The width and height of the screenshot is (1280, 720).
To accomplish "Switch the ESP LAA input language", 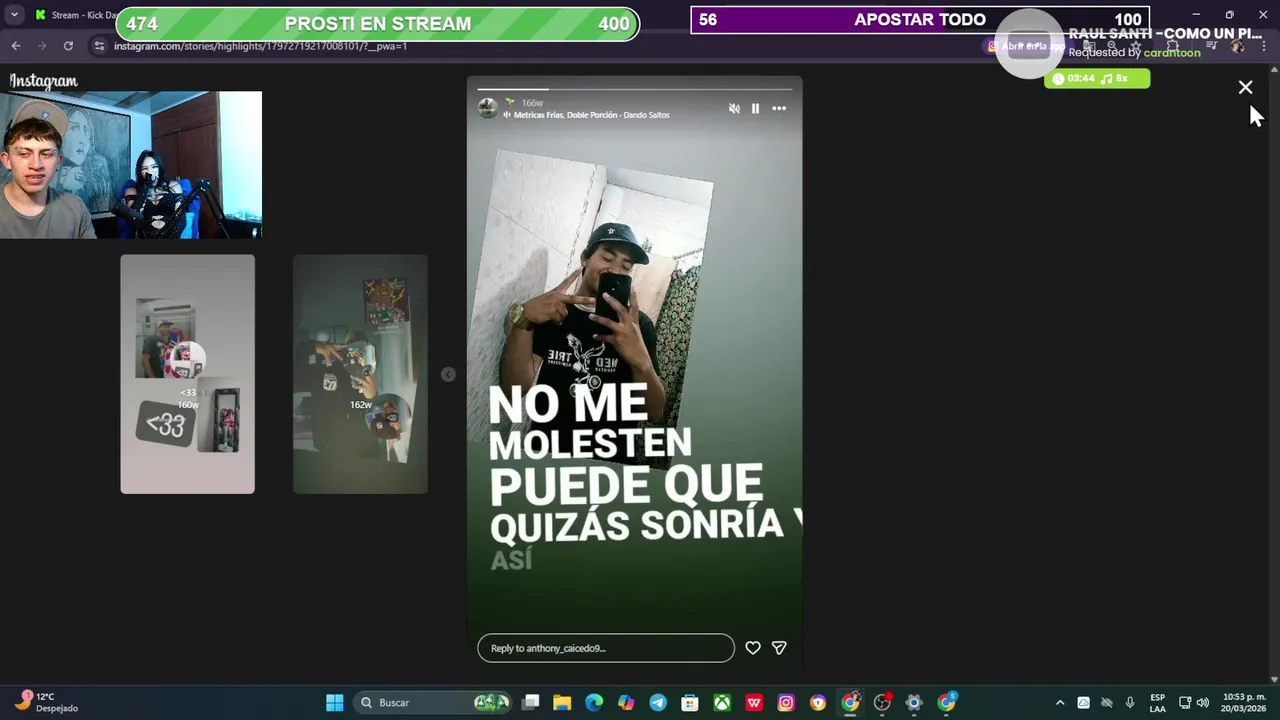I will pyautogui.click(x=1157, y=702).
